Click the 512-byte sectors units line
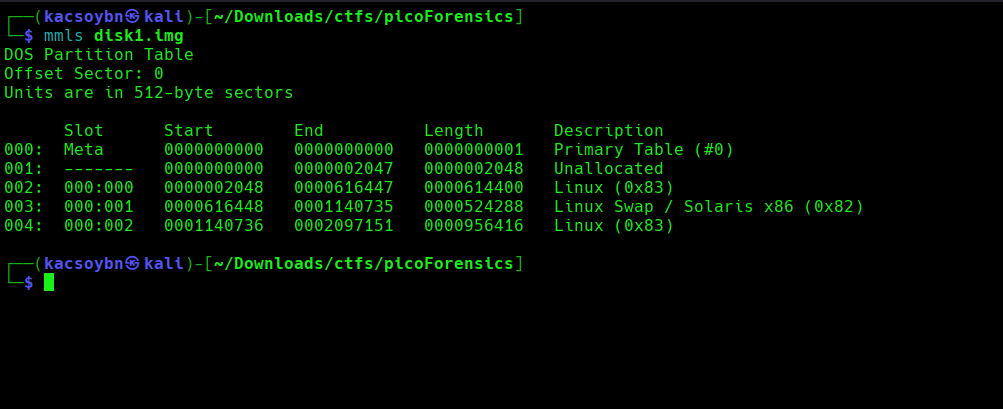 point(149,93)
